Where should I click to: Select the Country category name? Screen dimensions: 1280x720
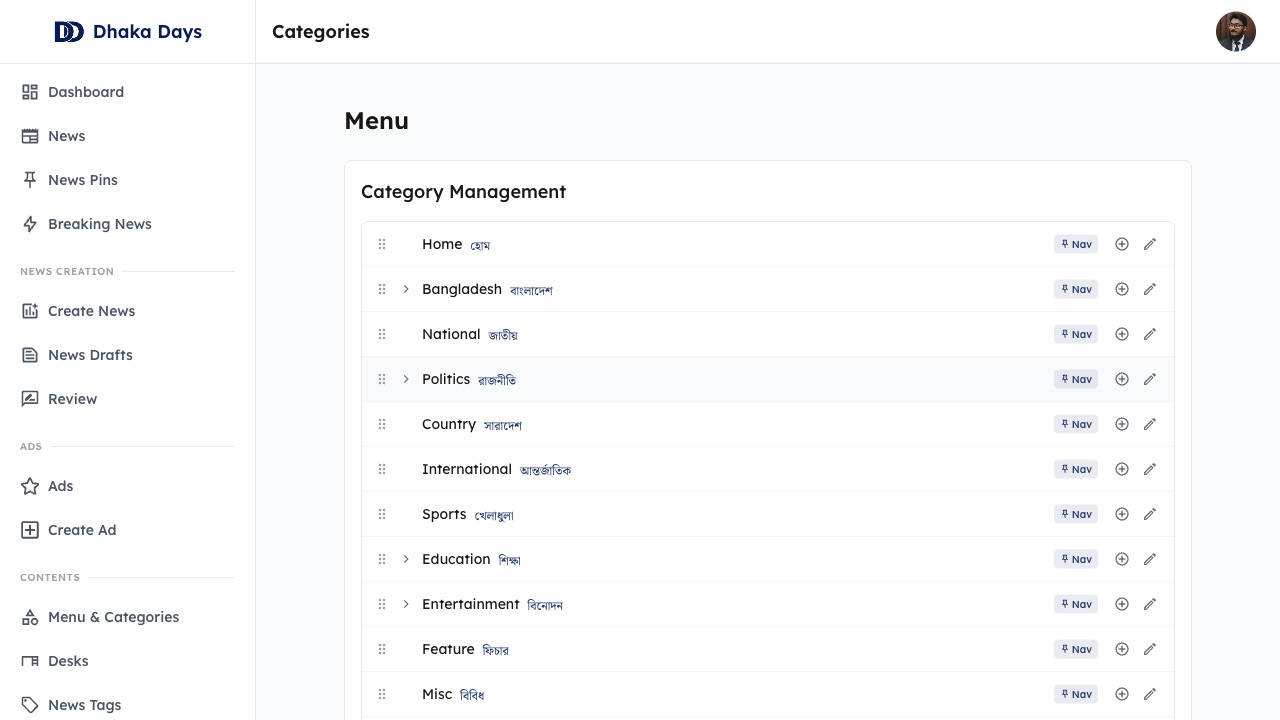(x=449, y=424)
